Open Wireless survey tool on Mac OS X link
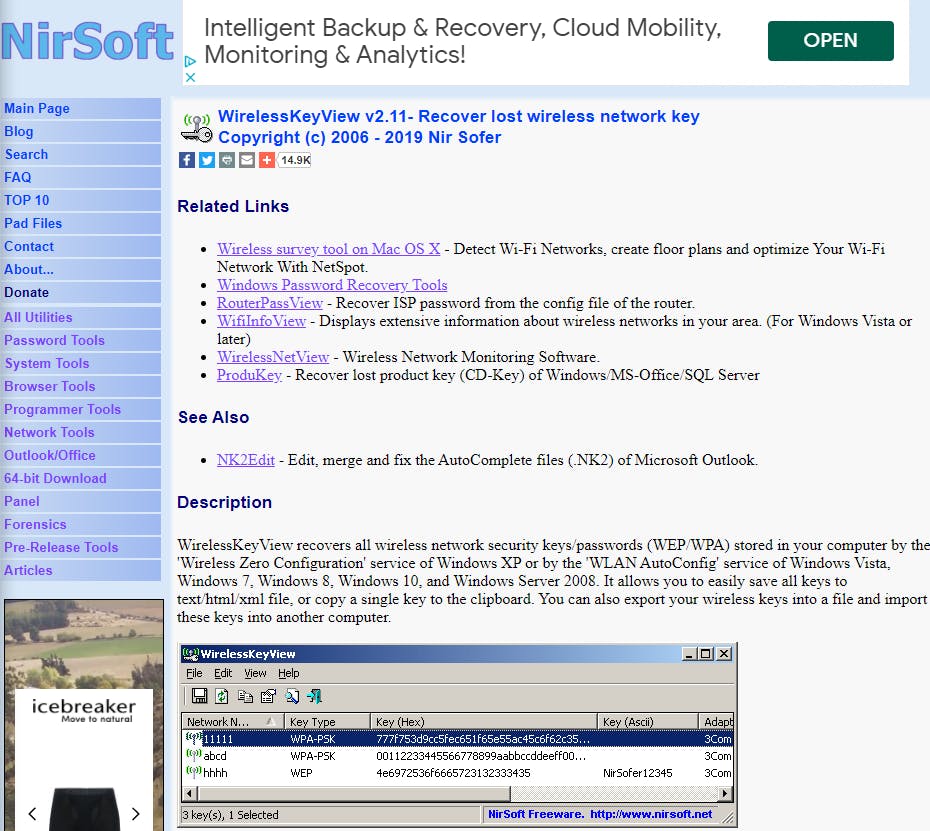Viewport: 930px width, 831px height. point(329,249)
